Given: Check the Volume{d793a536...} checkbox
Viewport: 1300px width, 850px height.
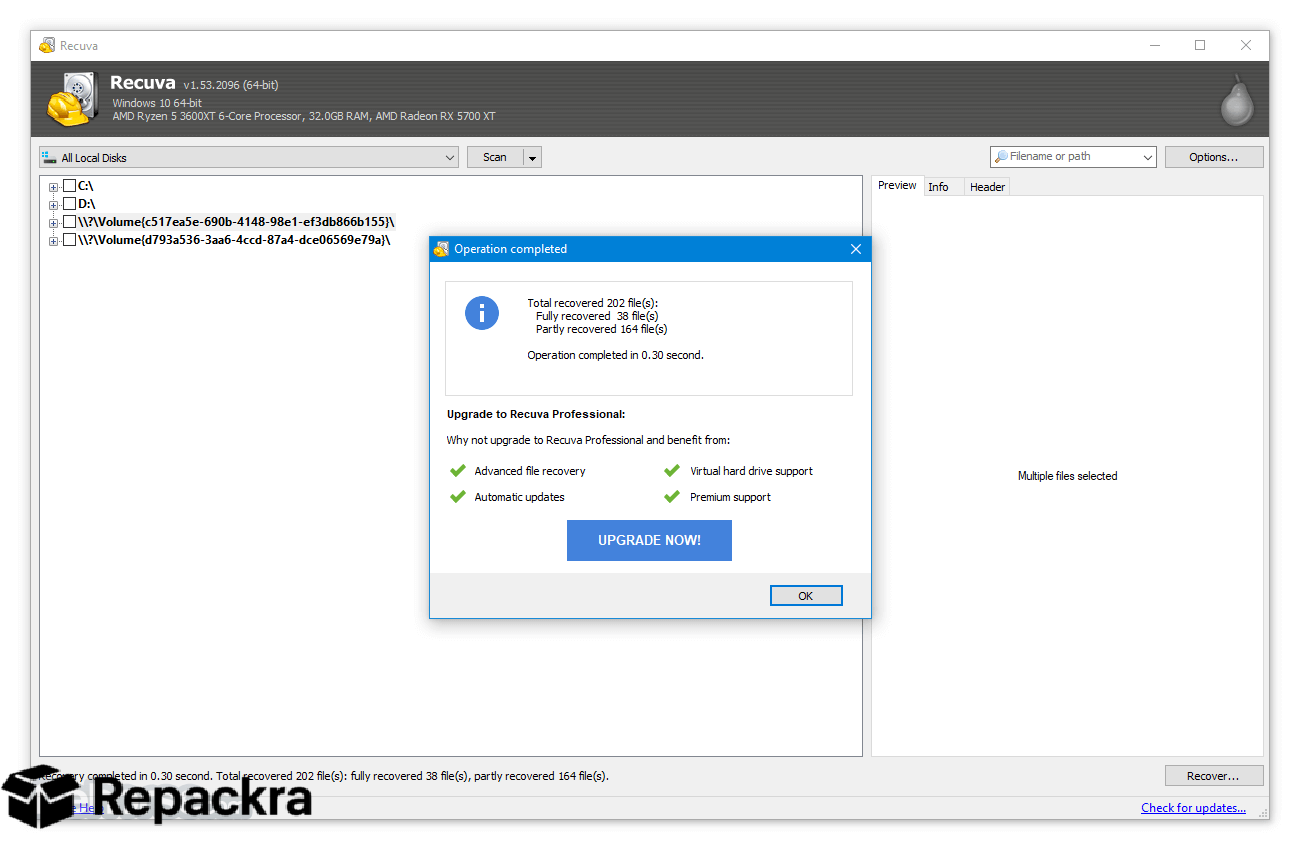Looking at the screenshot, I should pos(69,240).
